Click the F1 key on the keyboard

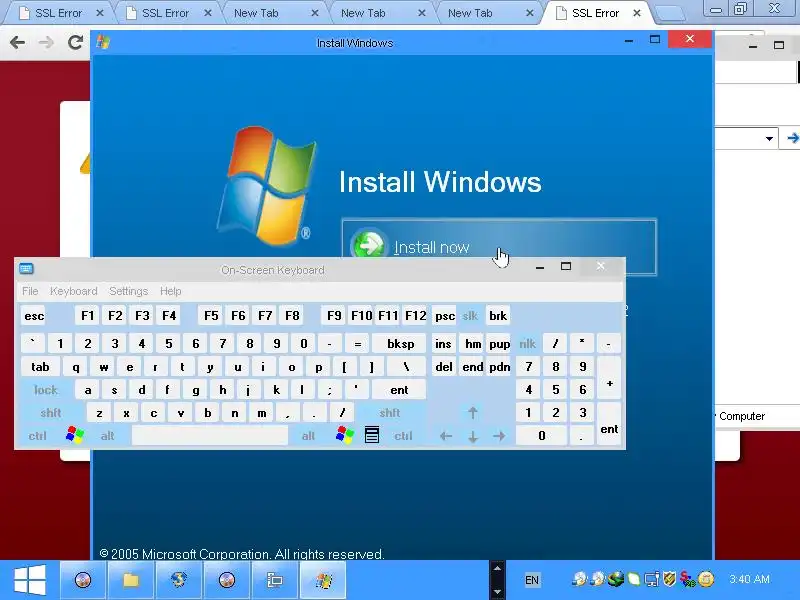88,316
